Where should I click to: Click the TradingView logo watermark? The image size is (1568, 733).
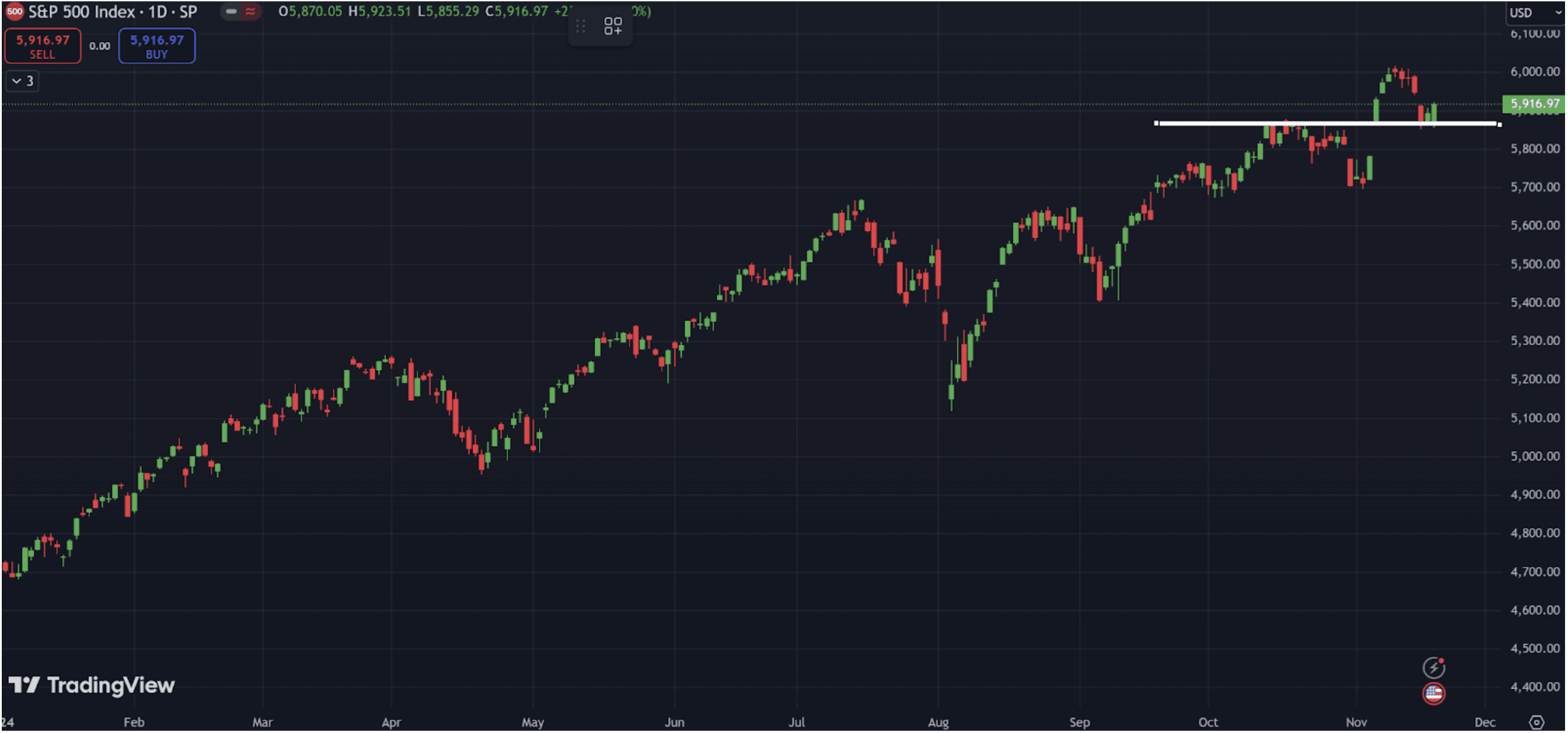coord(92,686)
